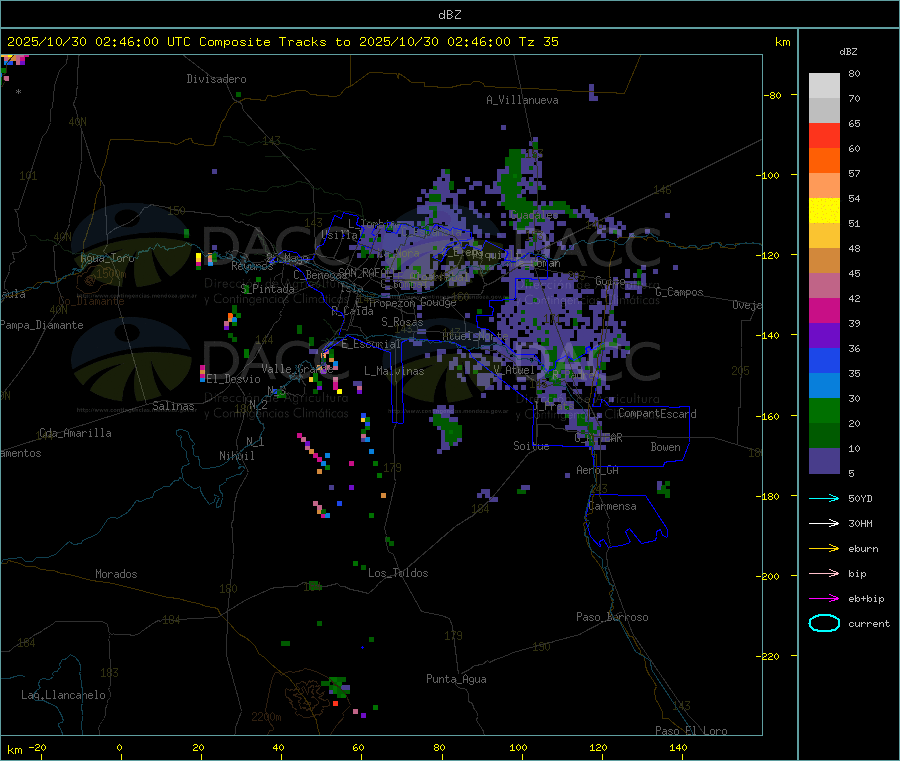This screenshot has width=900, height=761.
Task: Click the pink bip arrow icon
Action: click(824, 573)
